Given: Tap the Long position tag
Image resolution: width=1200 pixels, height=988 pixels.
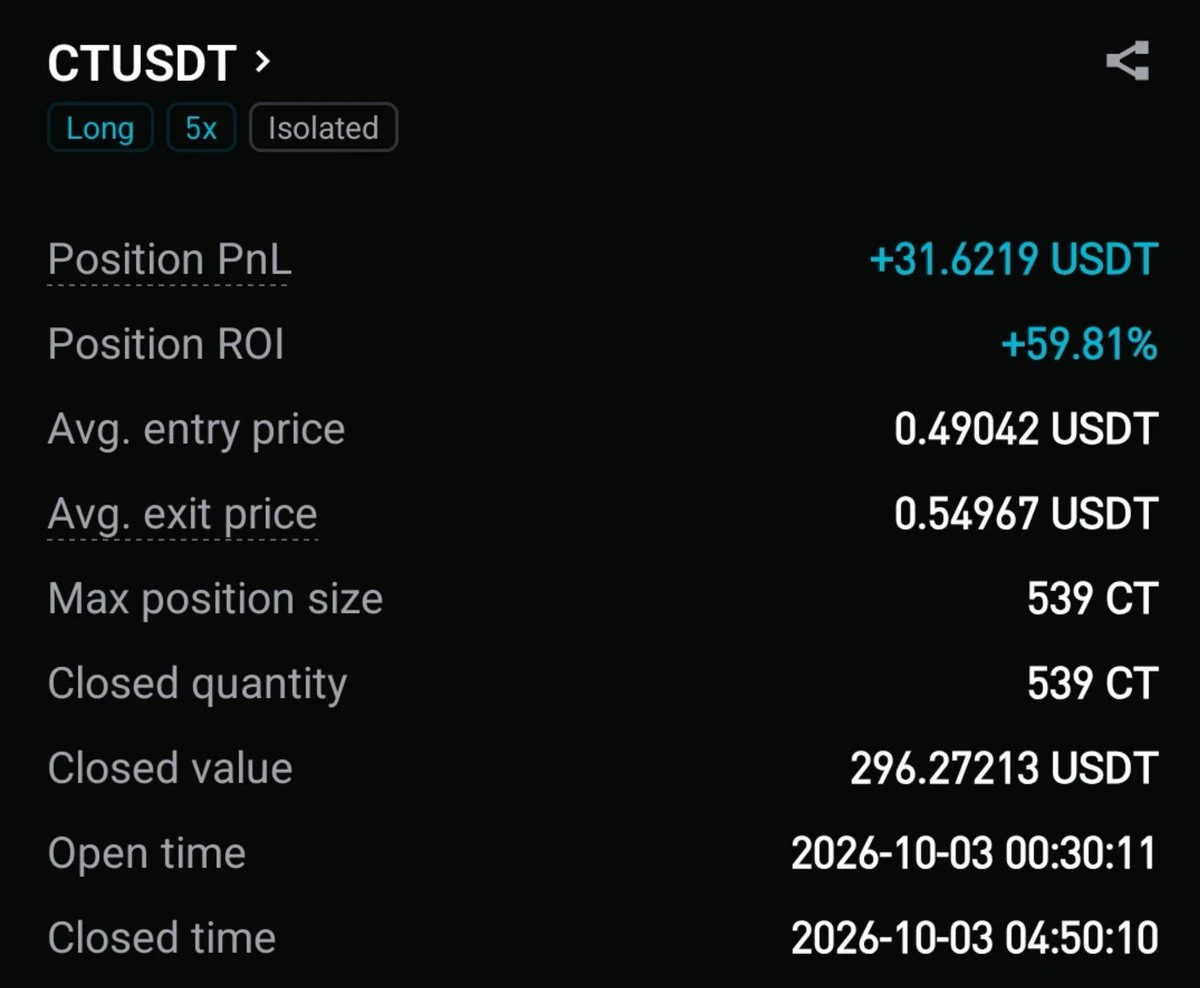Looking at the screenshot, I should click(x=100, y=128).
